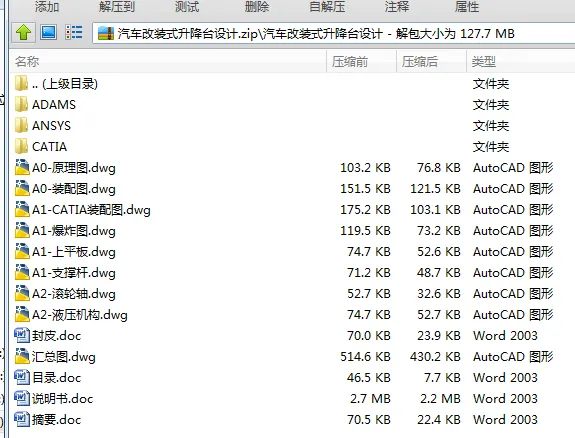Click the parent directory folder icon

[x=21, y=84]
